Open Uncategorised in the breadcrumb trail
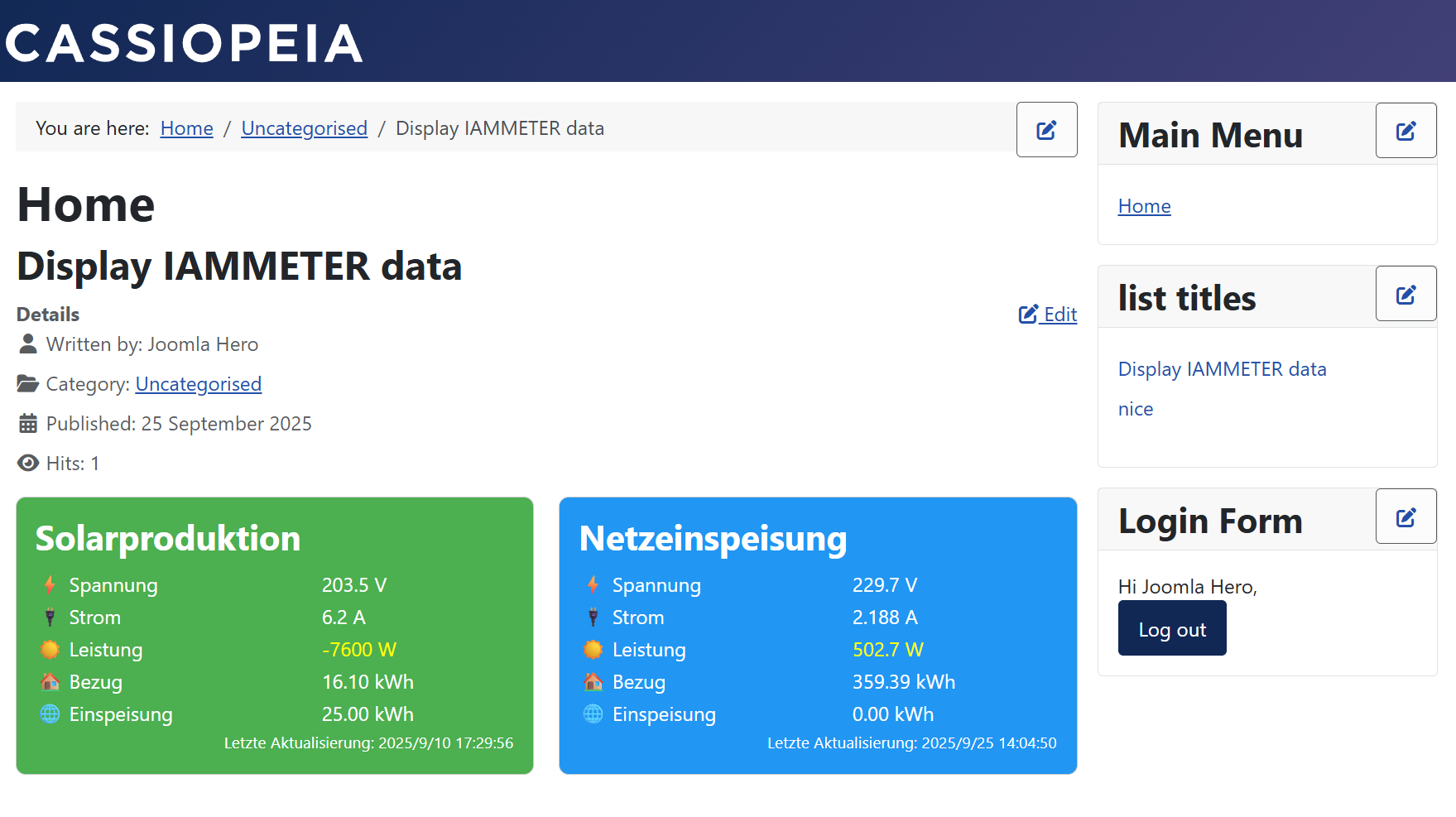1456x817 pixels. point(304,128)
